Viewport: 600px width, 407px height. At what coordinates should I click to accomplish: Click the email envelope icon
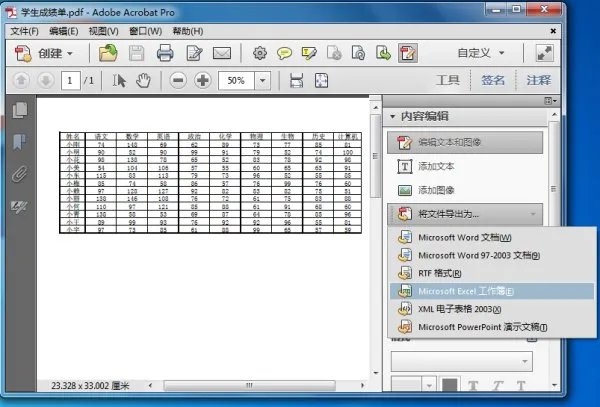point(222,53)
